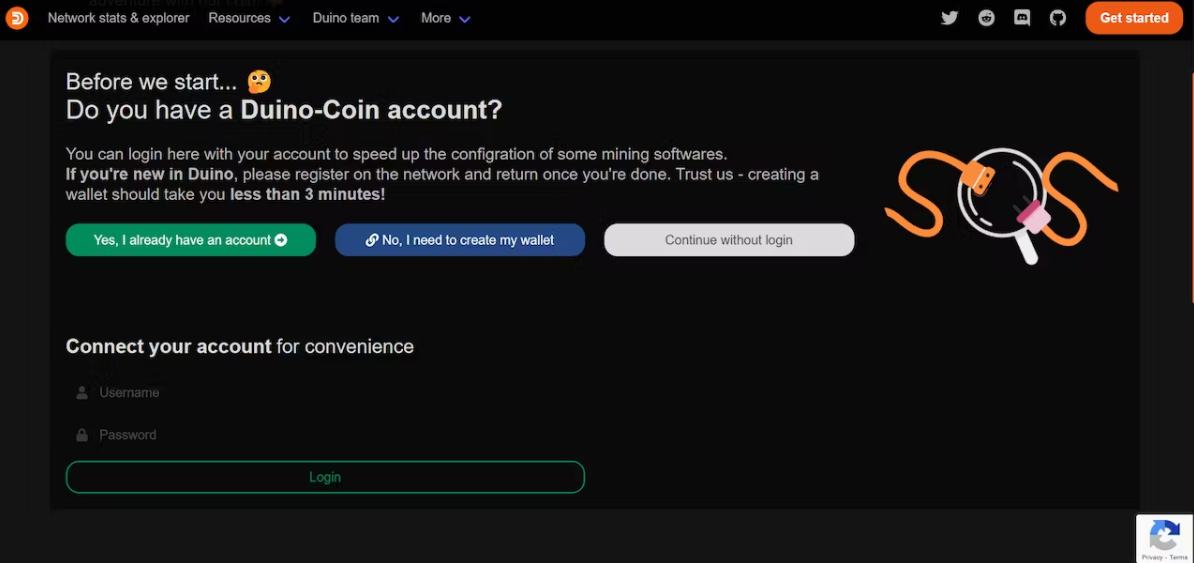This screenshot has width=1194, height=563.
Task: Click 'Continue without login' button
Action: (729, 240)
